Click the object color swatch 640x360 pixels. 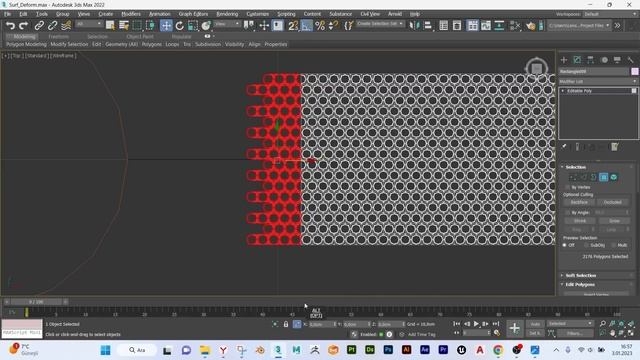(x=635, y=71)
